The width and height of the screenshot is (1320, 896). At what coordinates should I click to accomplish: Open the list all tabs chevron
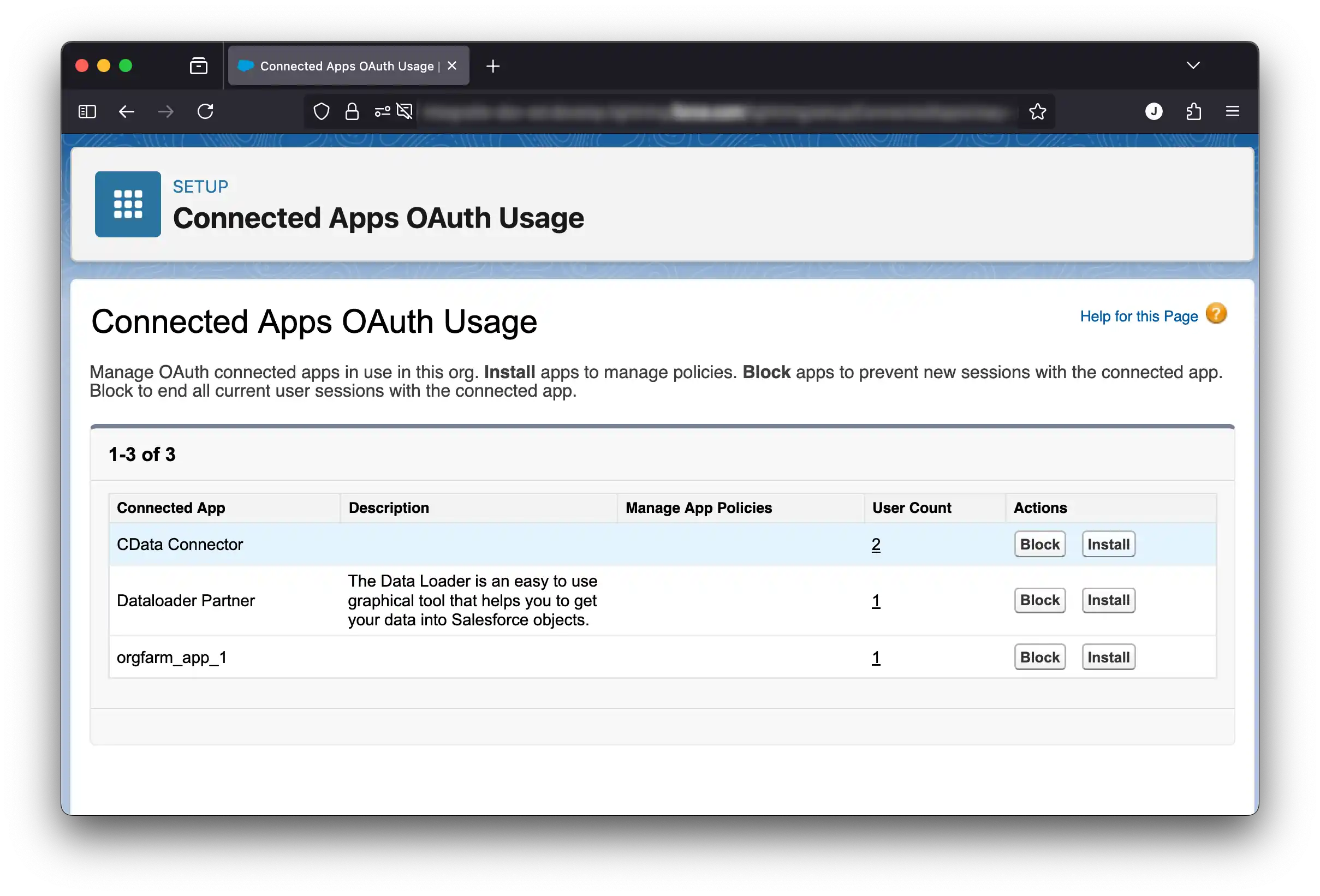[1193, 65]
